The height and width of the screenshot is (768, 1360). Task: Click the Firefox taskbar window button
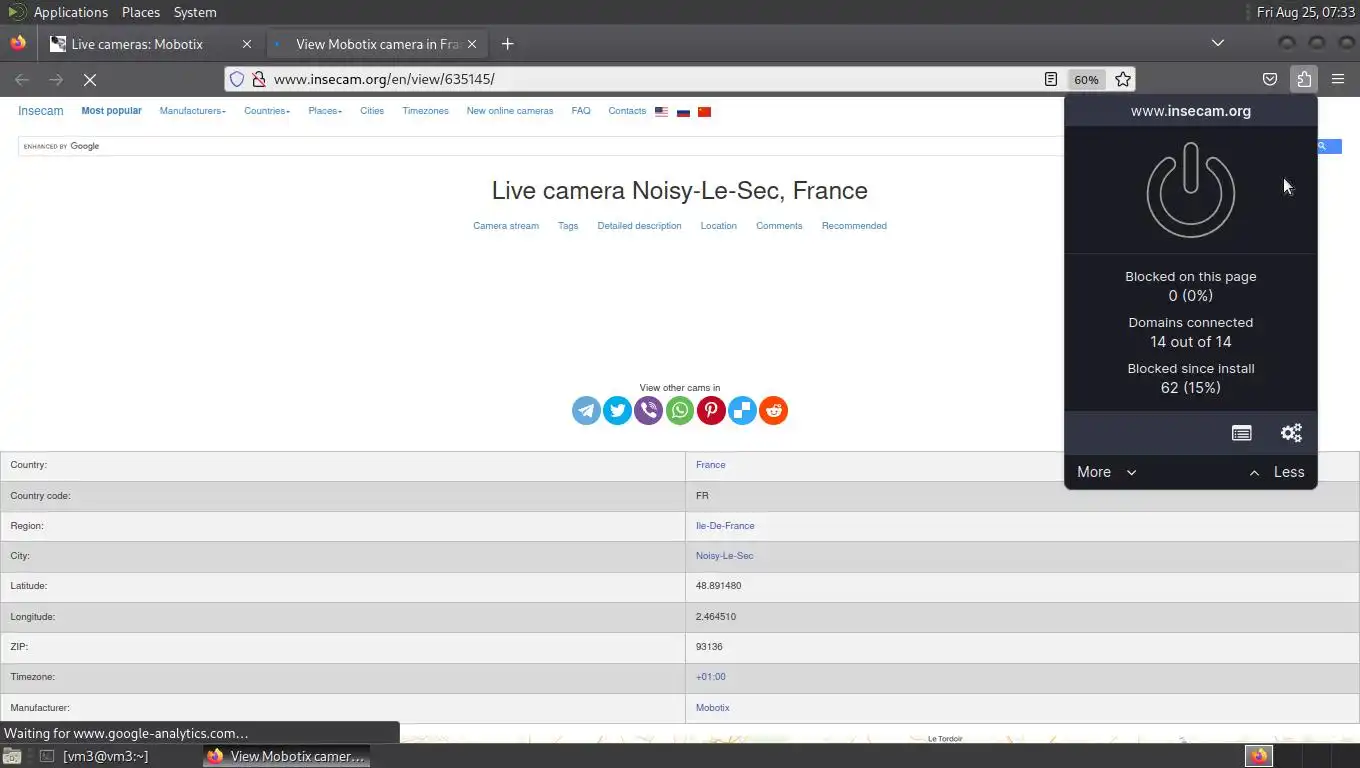click(x=286, y=756)
